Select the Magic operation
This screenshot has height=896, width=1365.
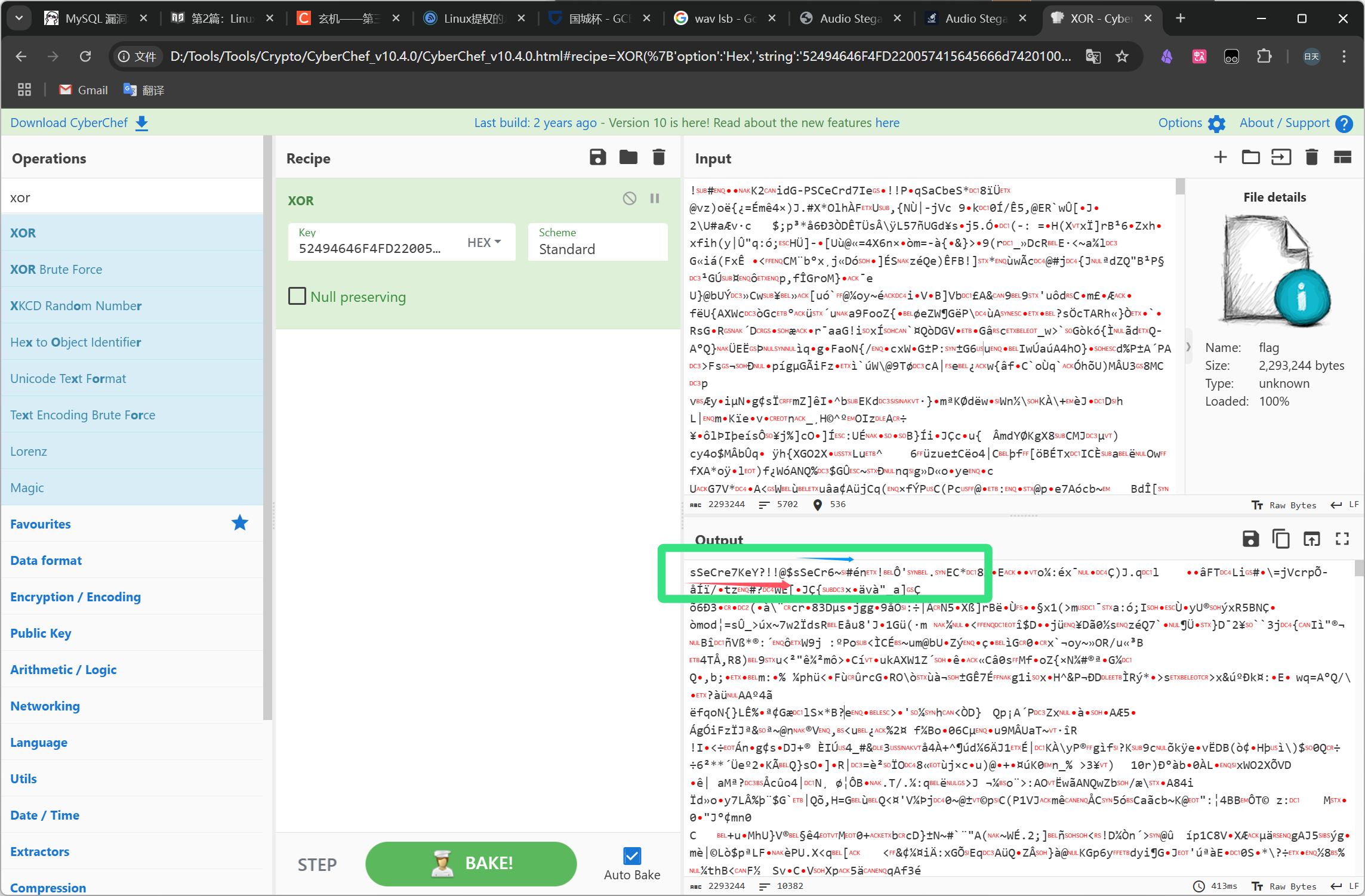pos(132,487)
